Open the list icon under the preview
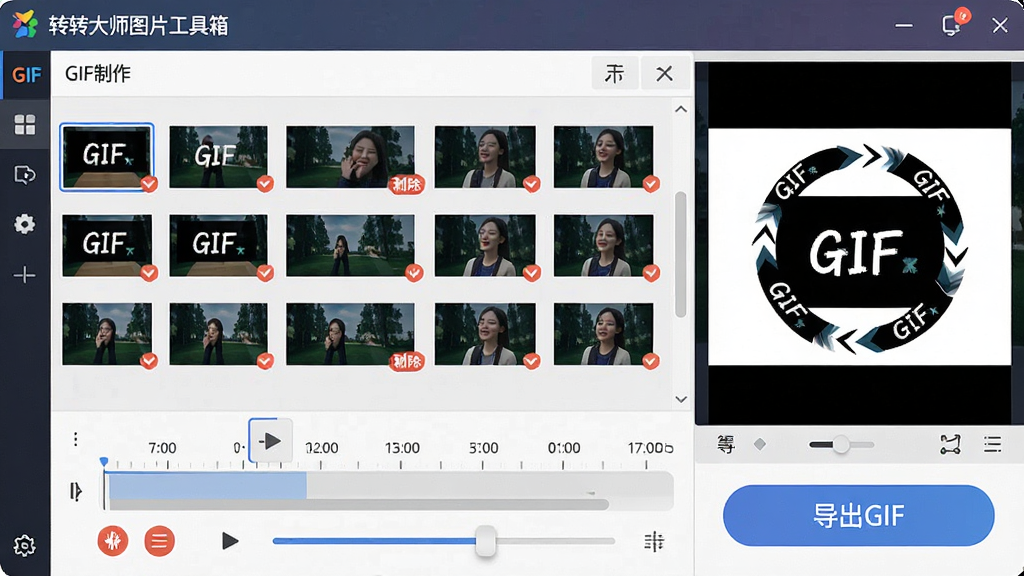 click(993, 445)
